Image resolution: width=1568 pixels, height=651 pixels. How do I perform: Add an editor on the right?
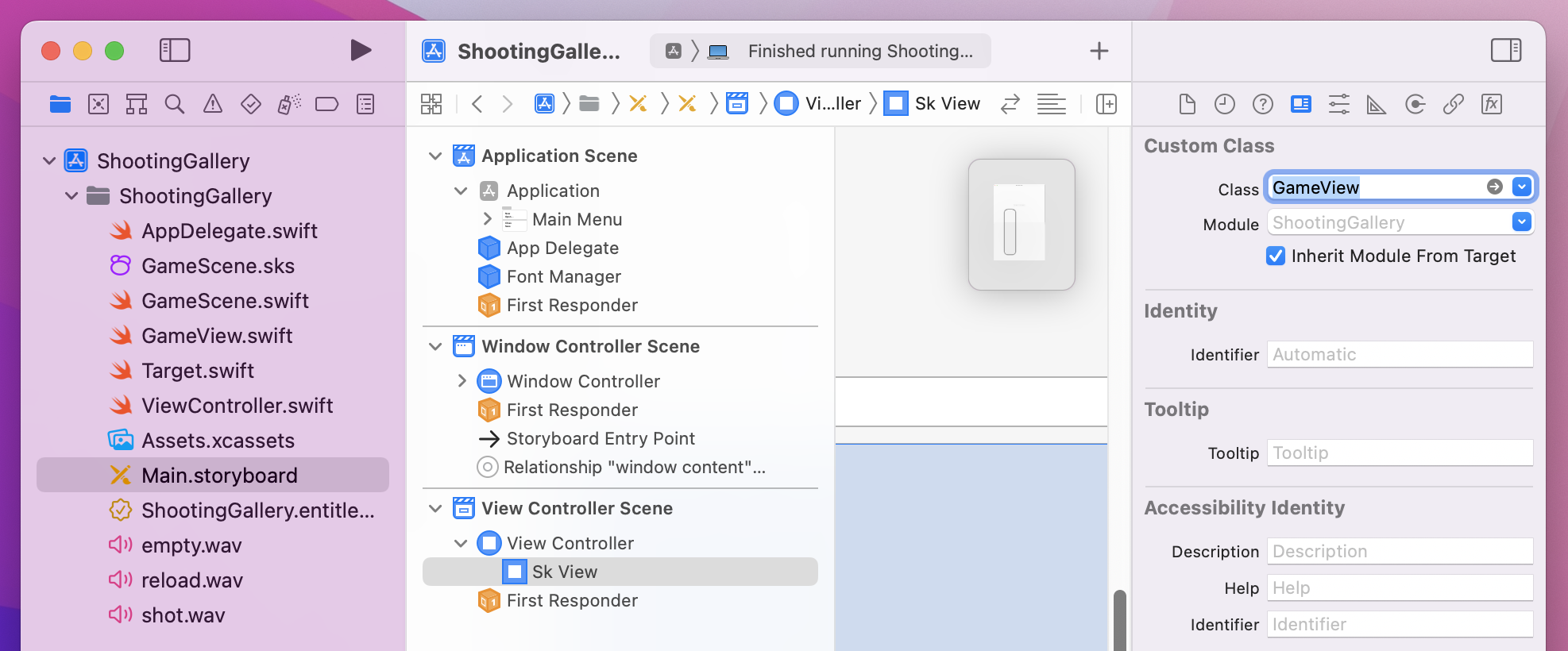1106,104
